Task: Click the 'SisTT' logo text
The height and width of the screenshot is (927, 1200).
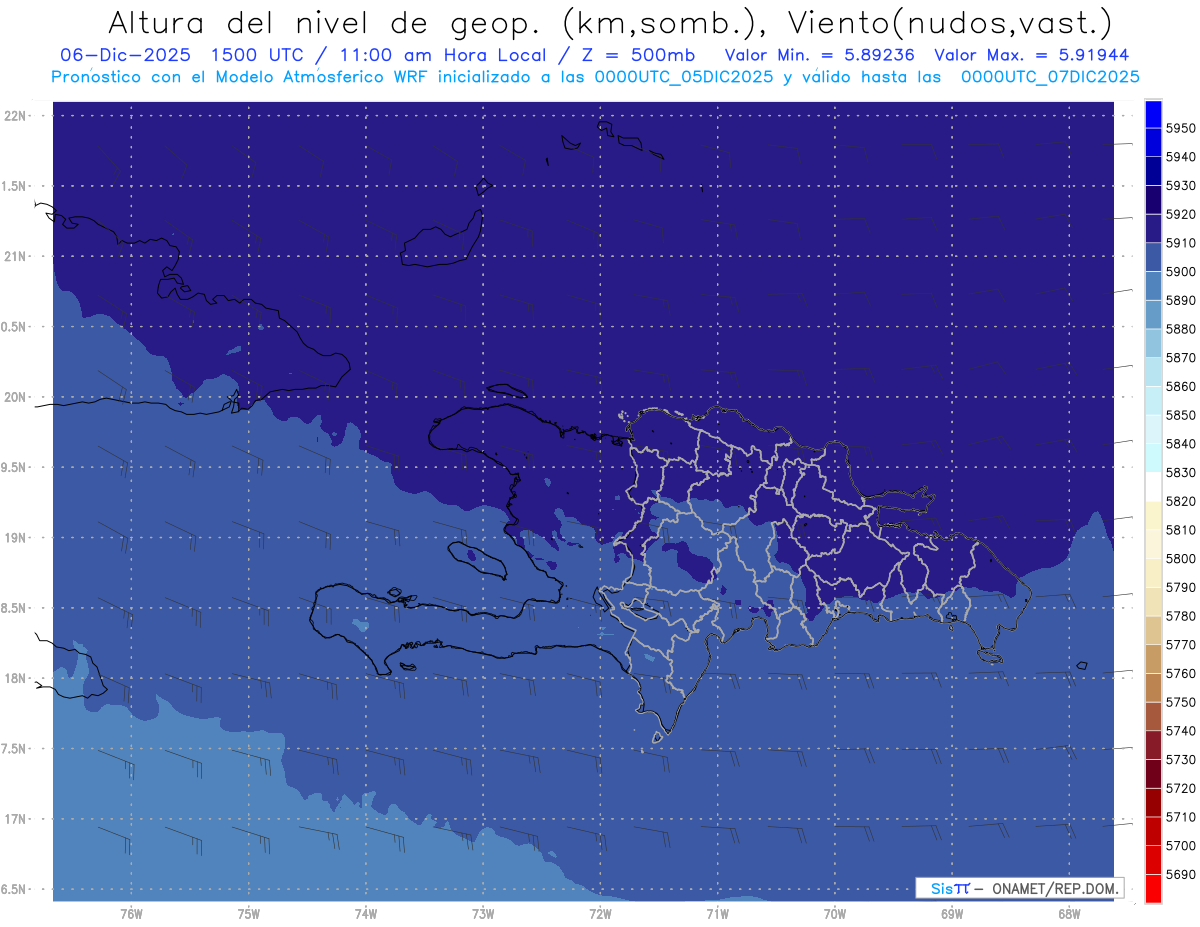Action: click(949, 888)
